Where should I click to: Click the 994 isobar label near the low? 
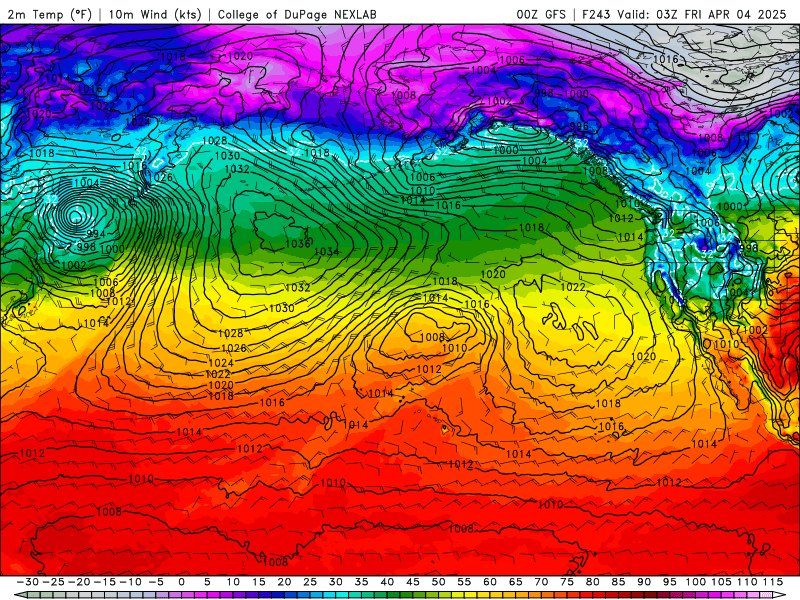click(x=95, y=234)
